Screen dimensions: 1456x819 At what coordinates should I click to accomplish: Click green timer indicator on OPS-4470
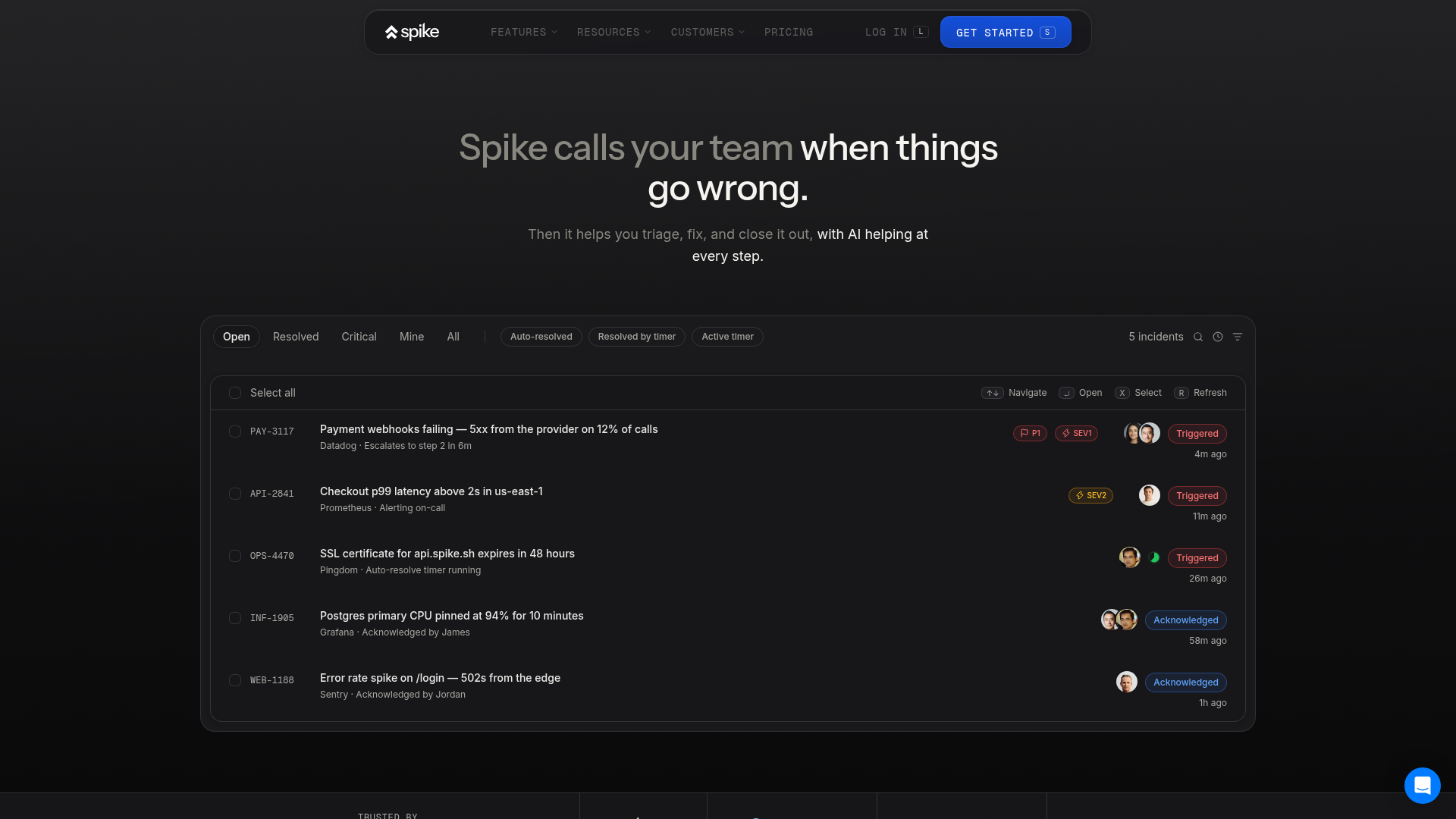click(x=1154, y=557)
